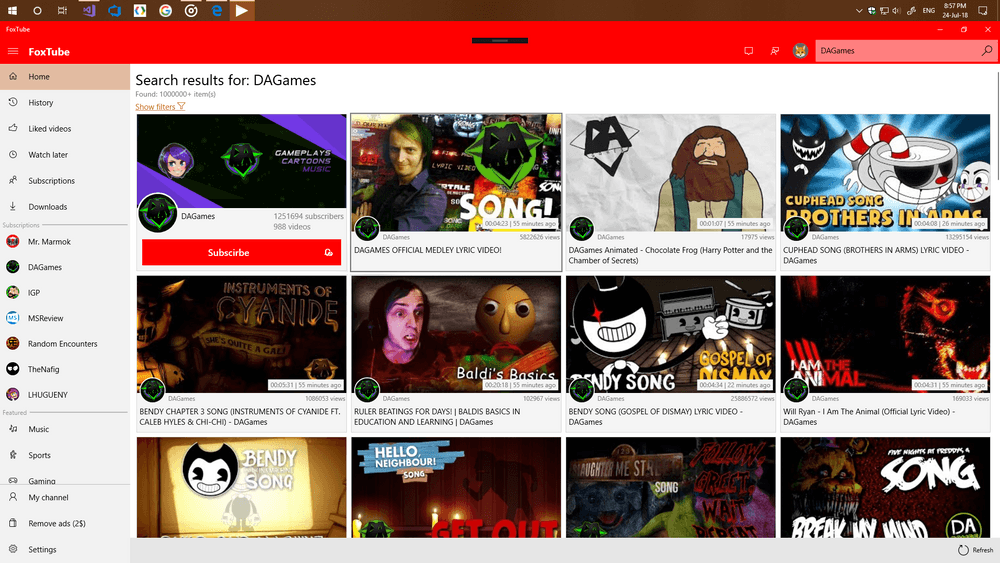
Task: Open the Mr. Marmok subscription channel
Action: pyautogui.click(x=65, y=242)
